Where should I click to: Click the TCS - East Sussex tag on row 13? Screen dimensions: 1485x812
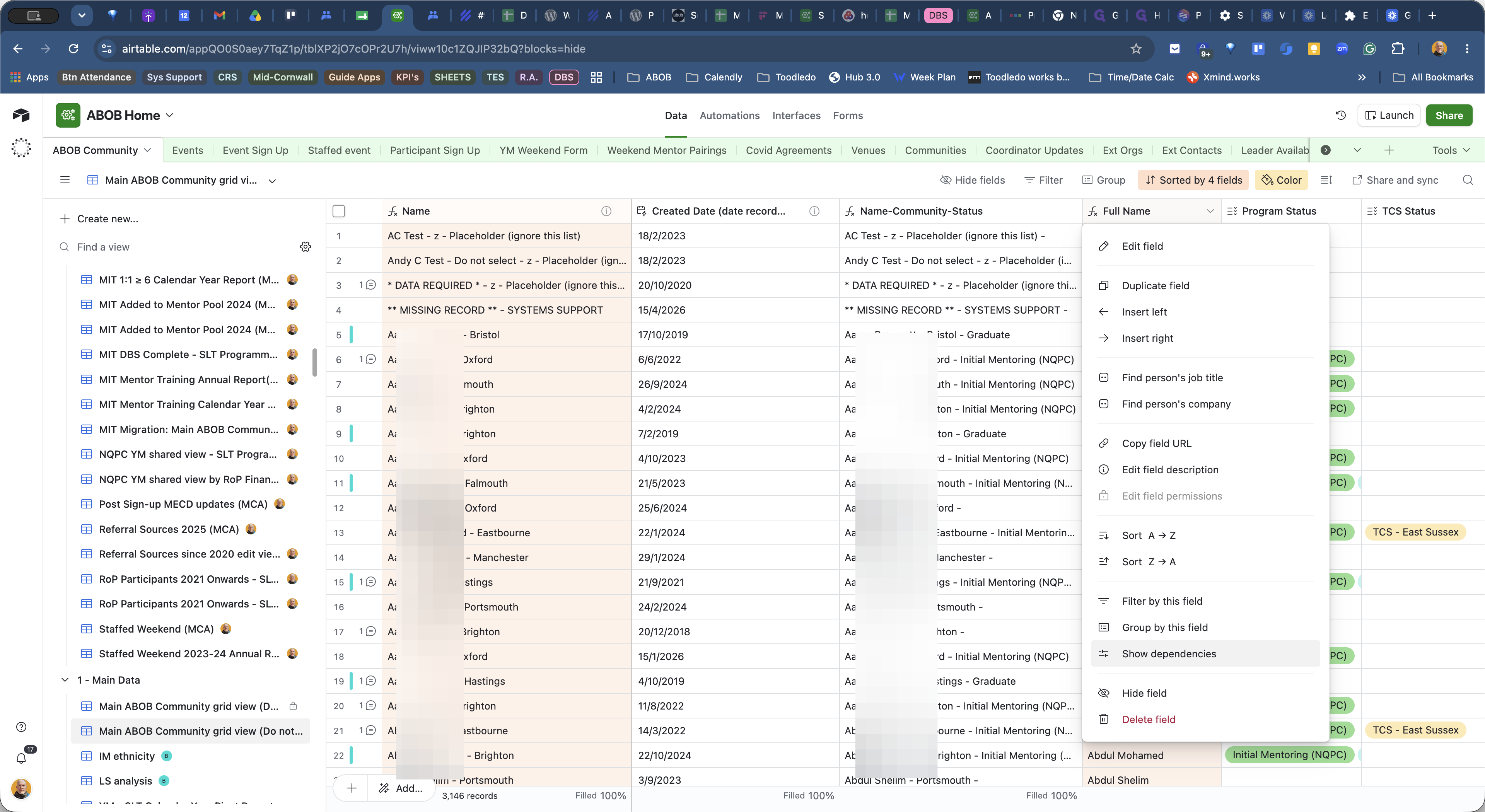pyautogui.click(x=1415, y=532)
